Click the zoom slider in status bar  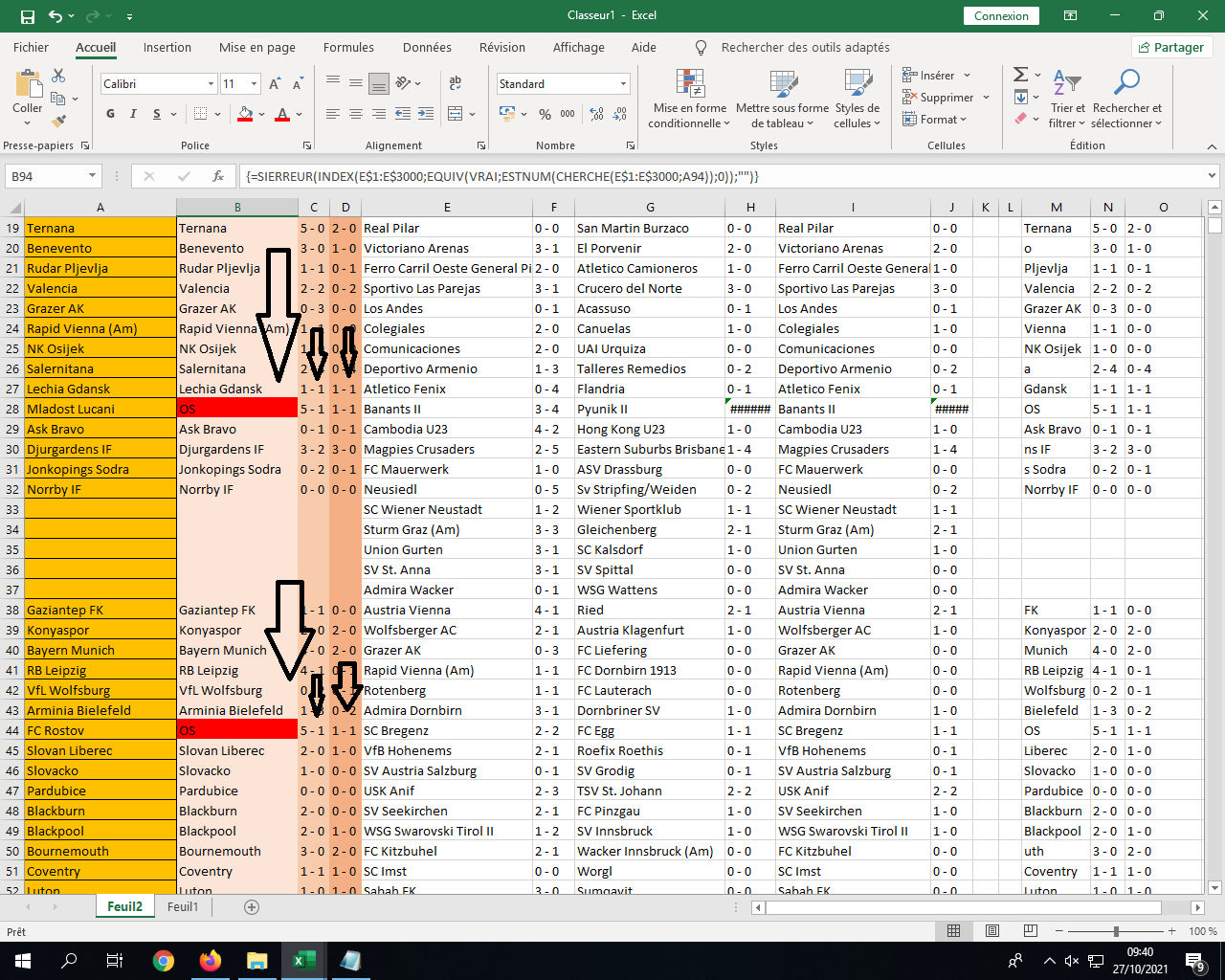(x=1116, y=931)
